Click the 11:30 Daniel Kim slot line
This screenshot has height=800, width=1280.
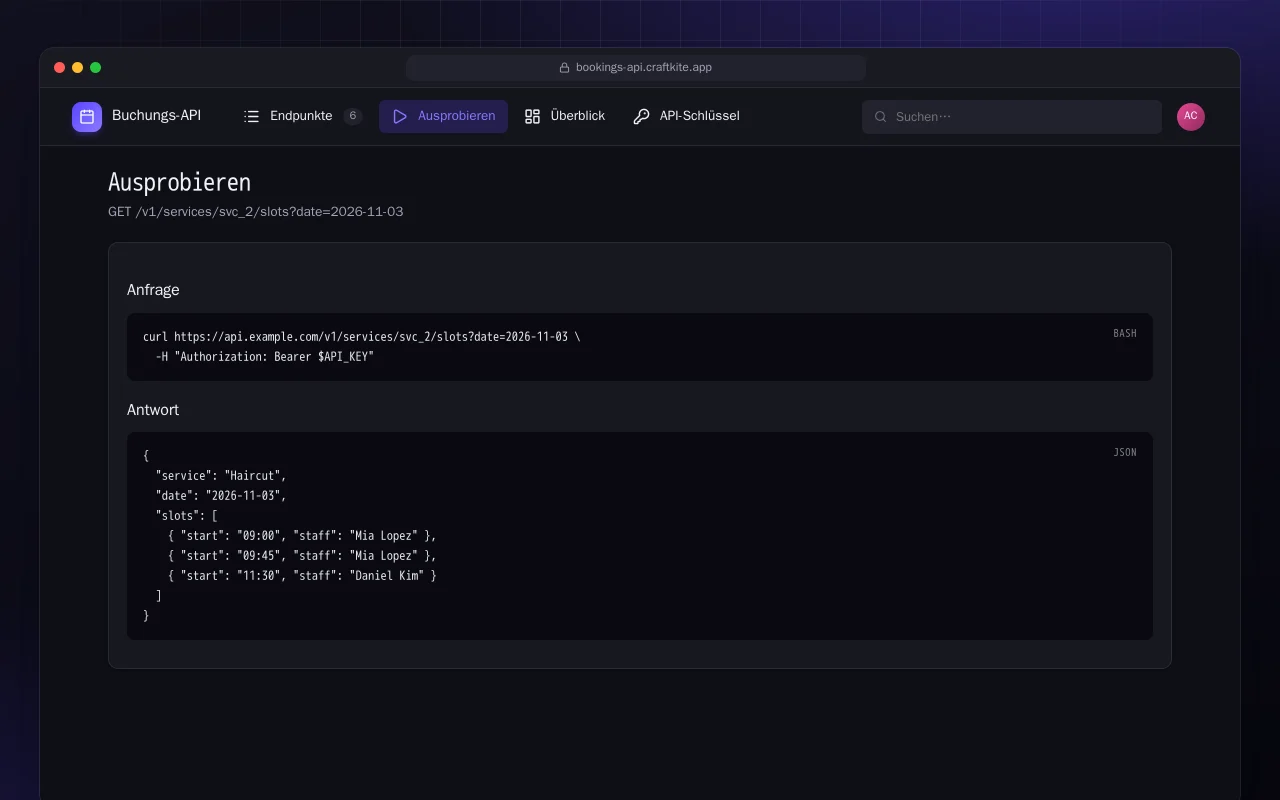(x=302, y=576)
